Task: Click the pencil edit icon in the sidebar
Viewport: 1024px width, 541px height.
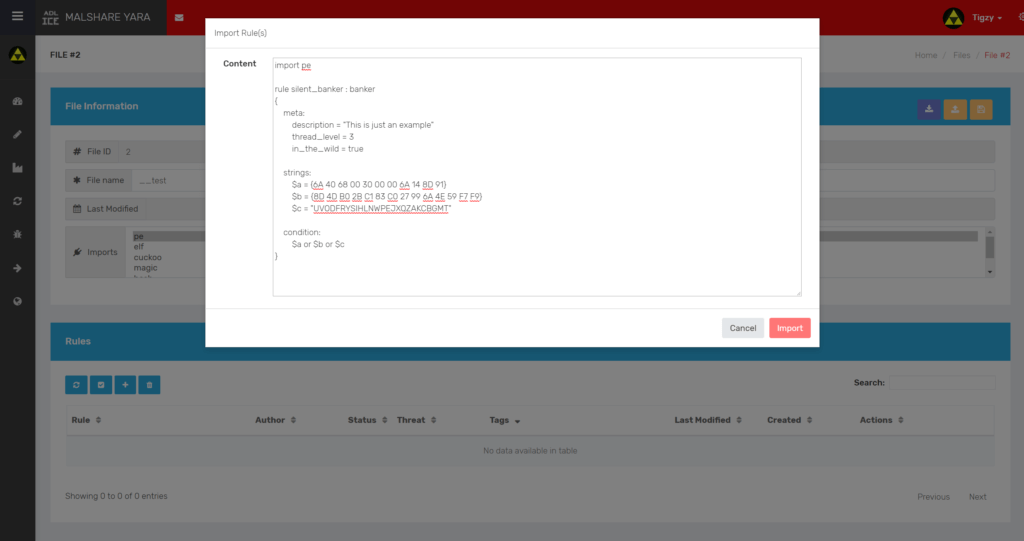Action: click(x=17, y=135)
